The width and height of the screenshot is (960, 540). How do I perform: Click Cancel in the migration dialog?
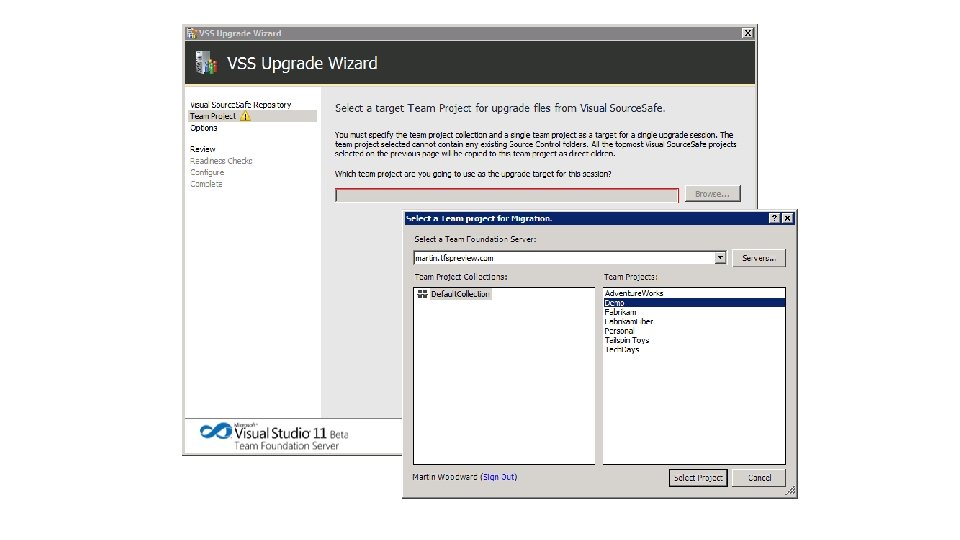[x=759, y=478]
